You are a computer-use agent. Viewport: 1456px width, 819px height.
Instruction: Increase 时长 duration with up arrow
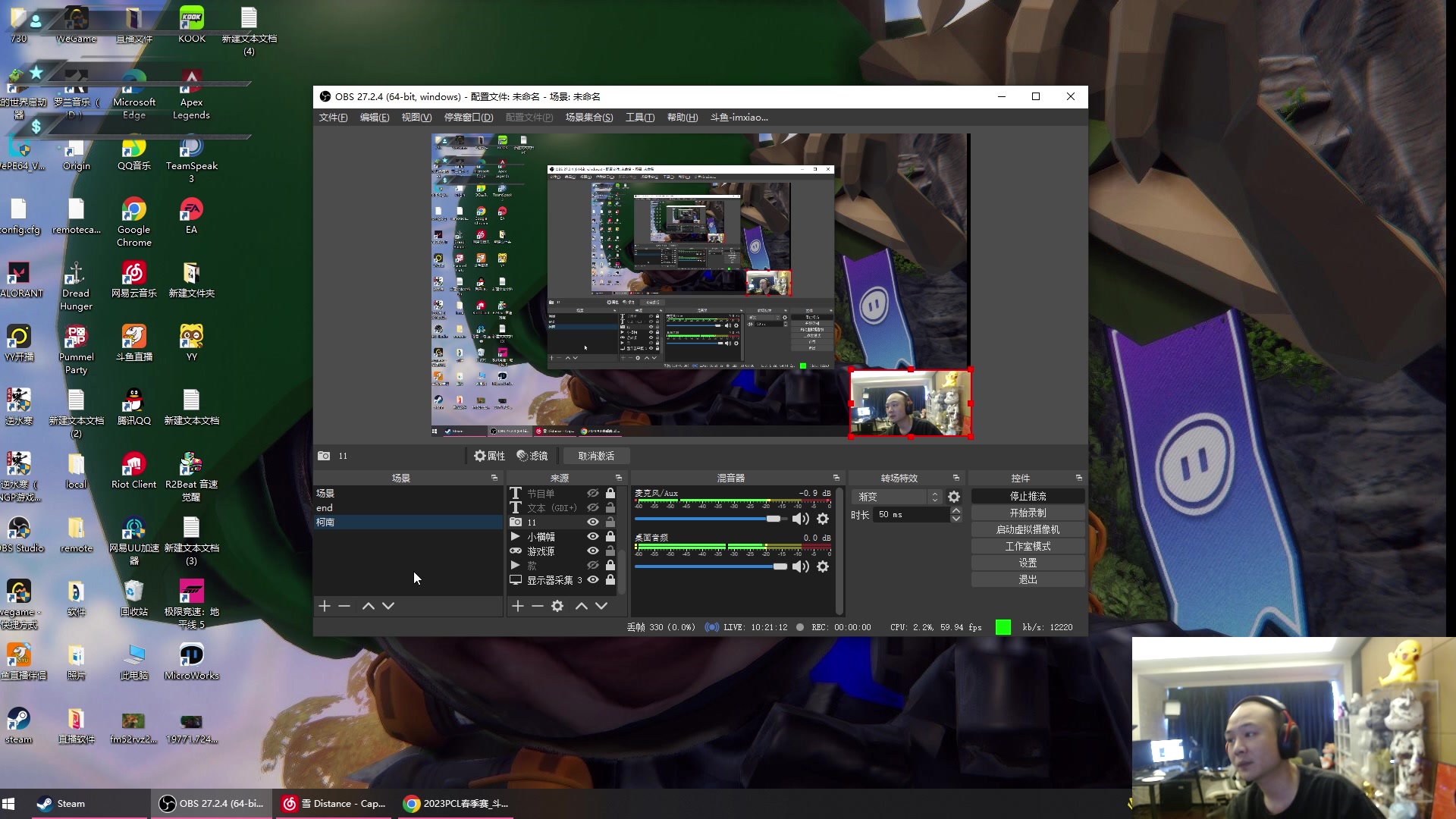pos(955,510)
